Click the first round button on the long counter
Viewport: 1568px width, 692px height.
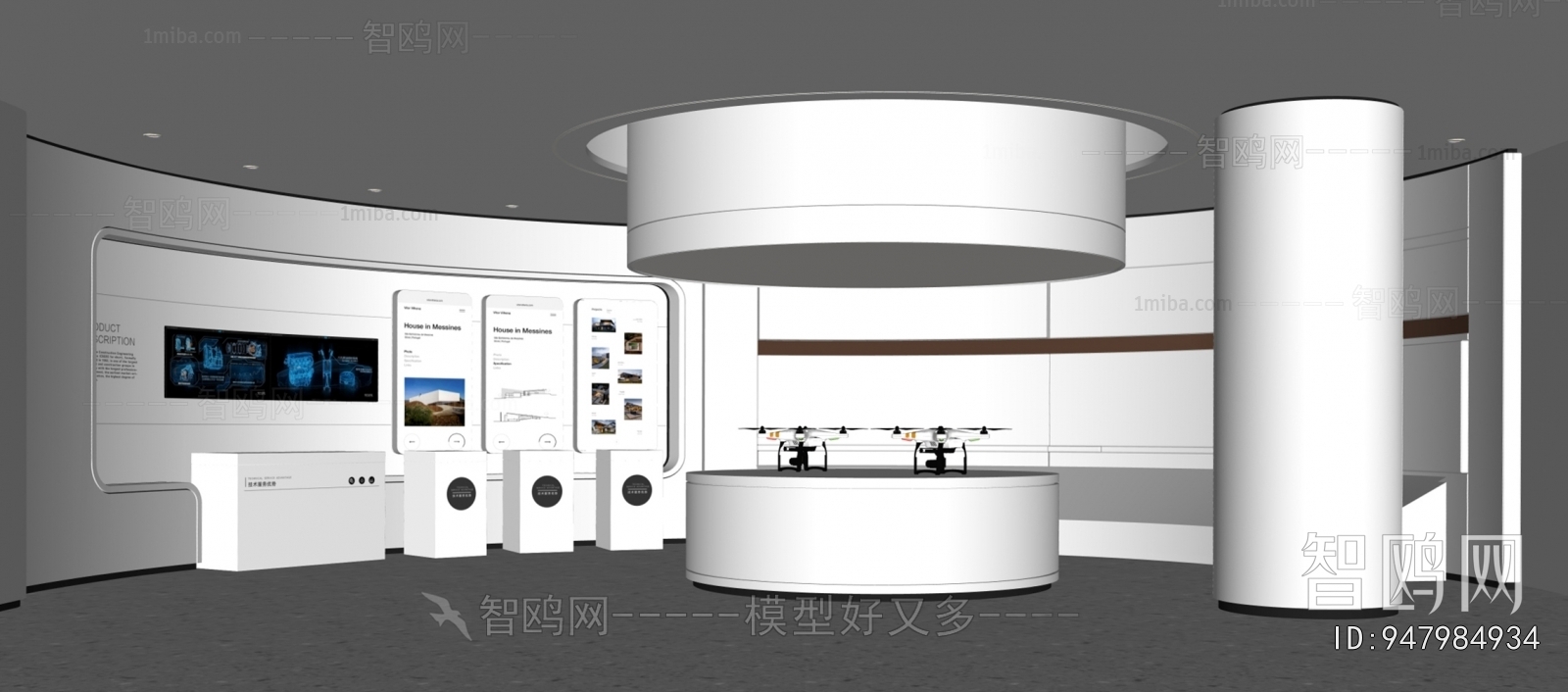pyautogui.click(x=350, y=480)
